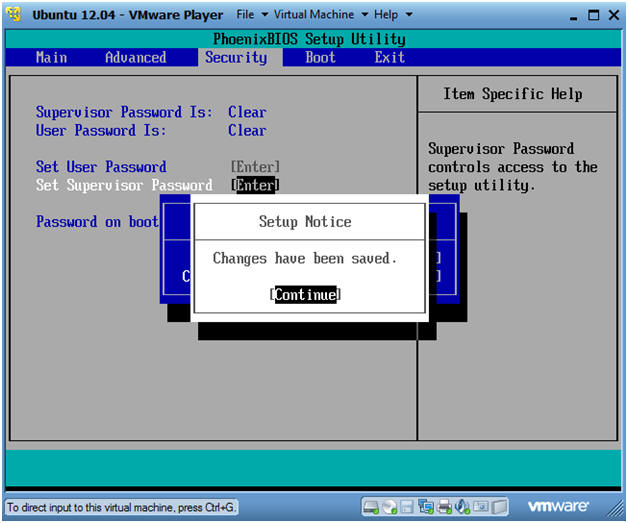Select the Set Supervisor Password option
Viewport: 628px width, 523px height.
124,185
